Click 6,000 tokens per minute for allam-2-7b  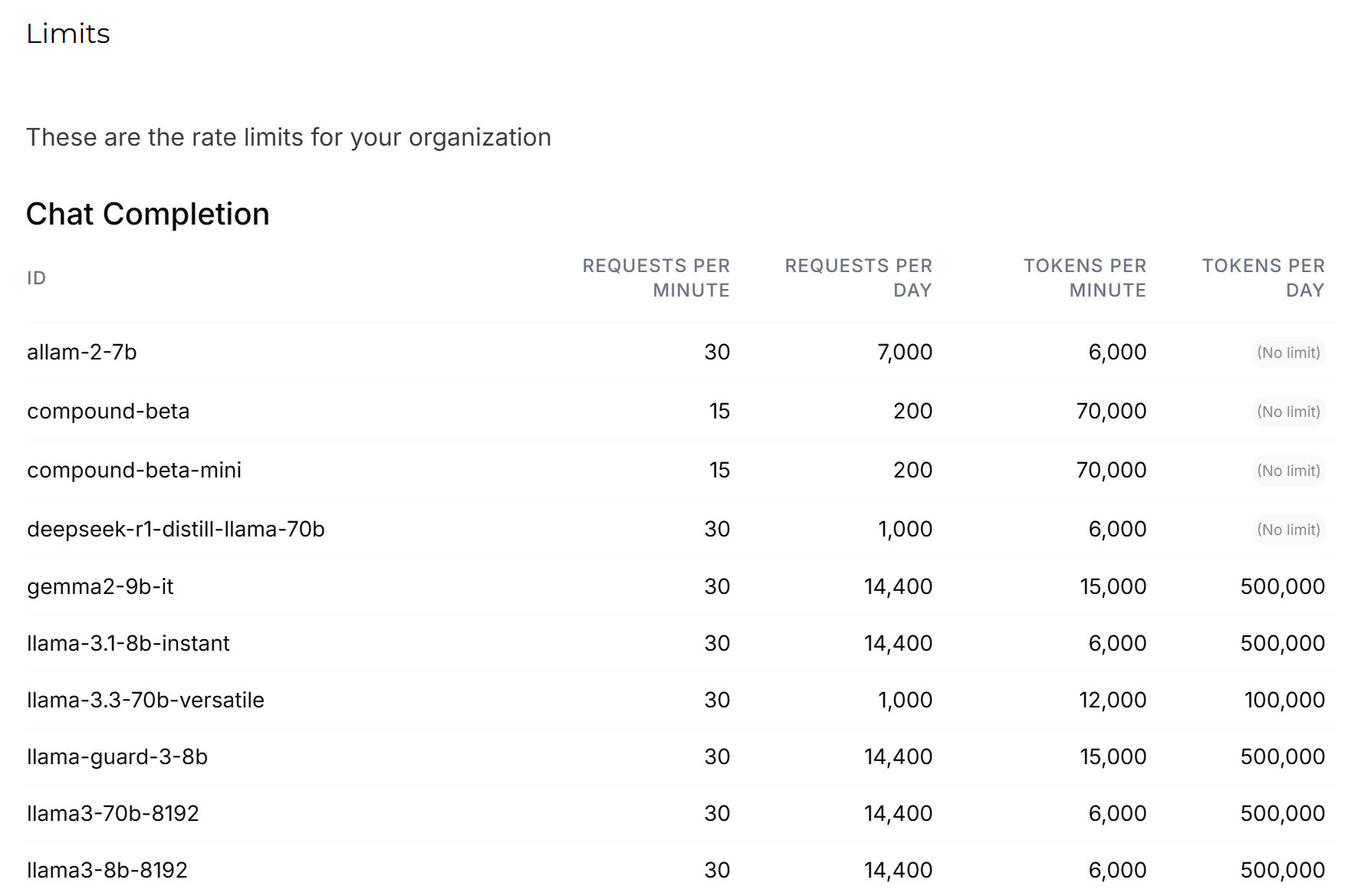[1118, 352]
